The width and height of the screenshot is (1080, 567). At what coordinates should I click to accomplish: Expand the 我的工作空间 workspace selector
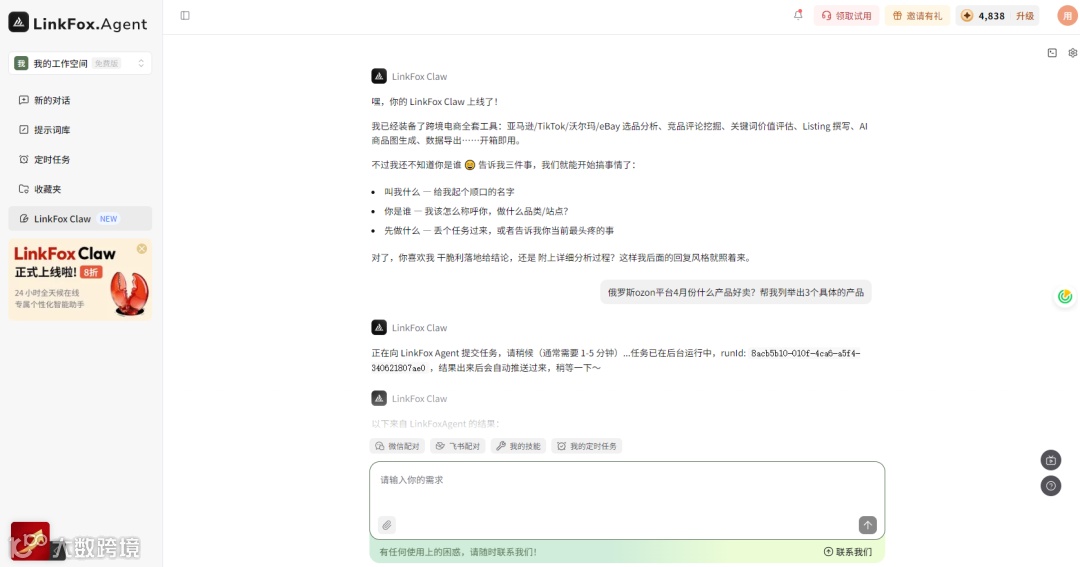[x=80, y=63]
